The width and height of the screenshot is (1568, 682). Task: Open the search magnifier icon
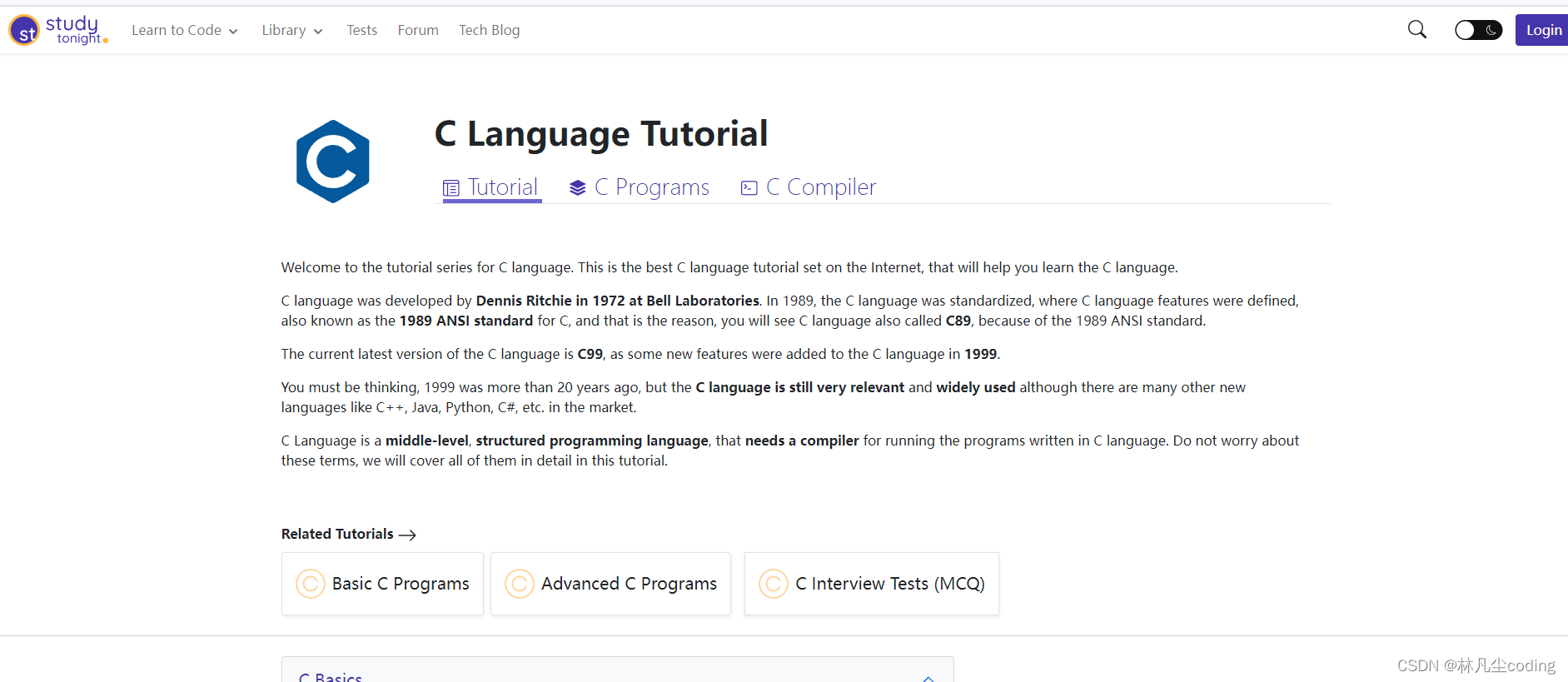coord(1416,30)
